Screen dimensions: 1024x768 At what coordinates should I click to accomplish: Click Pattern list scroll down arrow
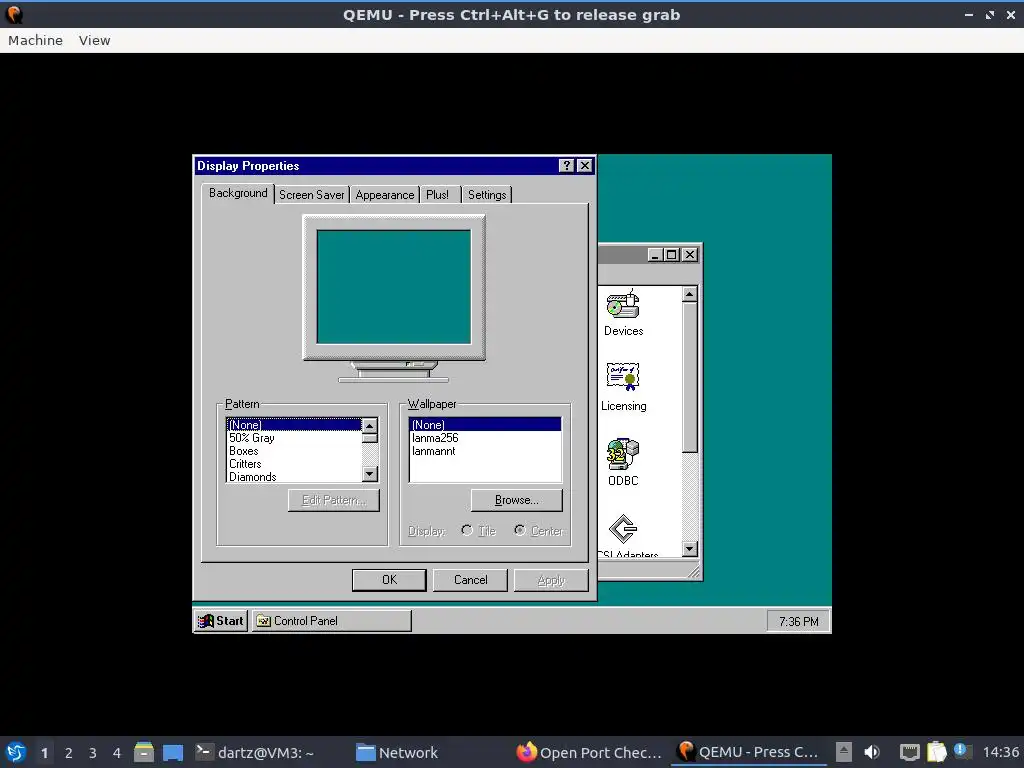(370, 475)
